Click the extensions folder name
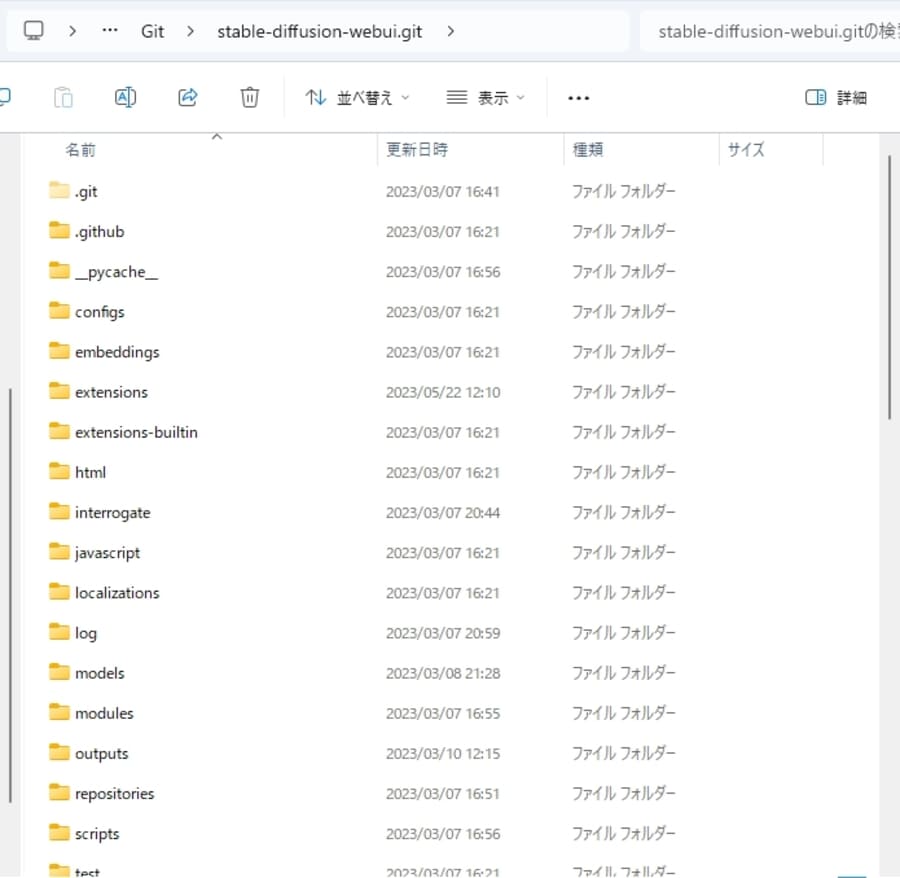This screenshot has height=878, width=900. tap(111, 392)
